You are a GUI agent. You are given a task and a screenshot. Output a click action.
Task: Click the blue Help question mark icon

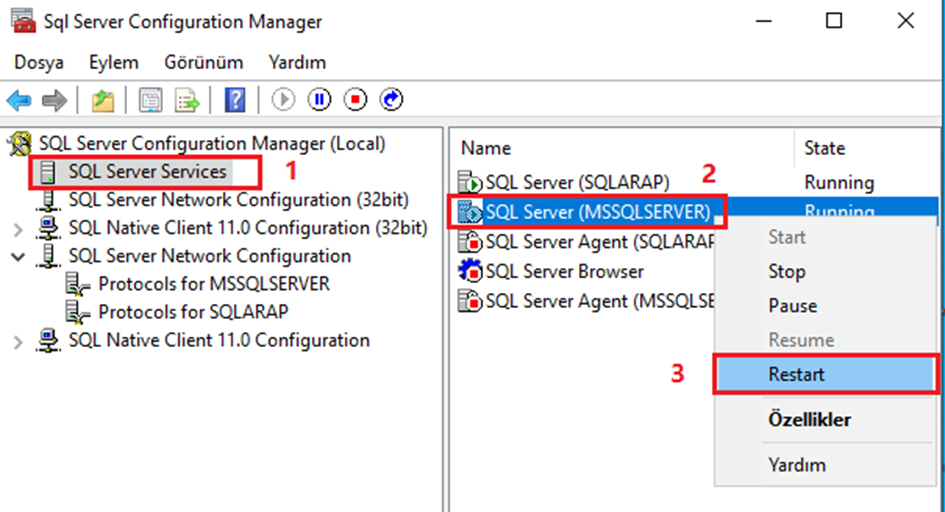point(235,100)
